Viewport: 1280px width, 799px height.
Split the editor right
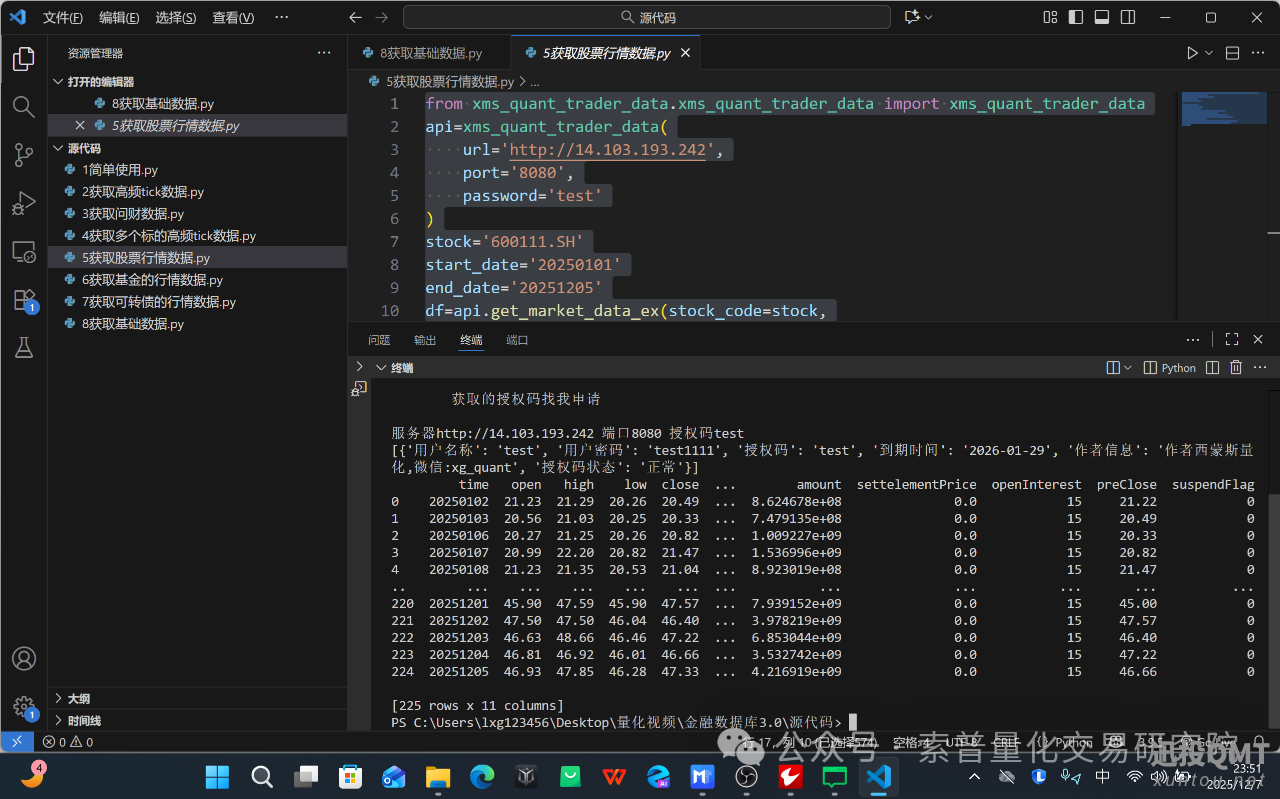tap(1232, 53)
